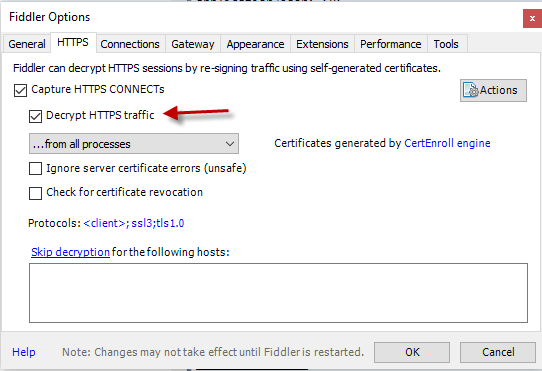This screenshot has height=371, width=542.
Task: Click the Actions button with certificate icon
Action: click(x=493, y=91)
